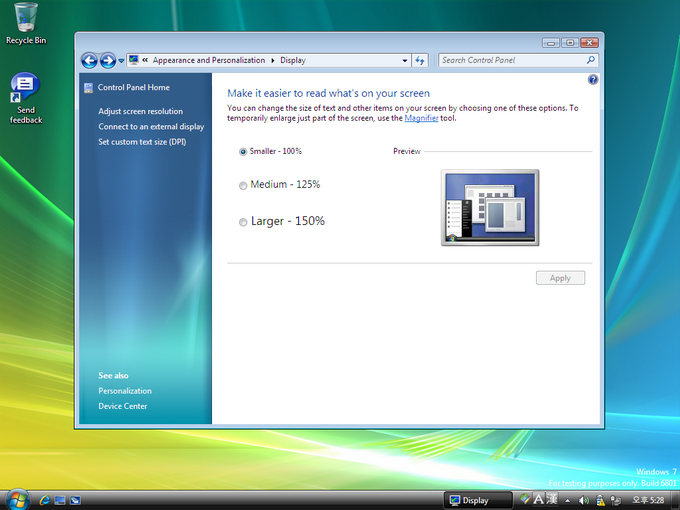This screenshot has width=680, height=510.
Task: Open Set custom text size (DPI)
Action: tap(142, 142)
